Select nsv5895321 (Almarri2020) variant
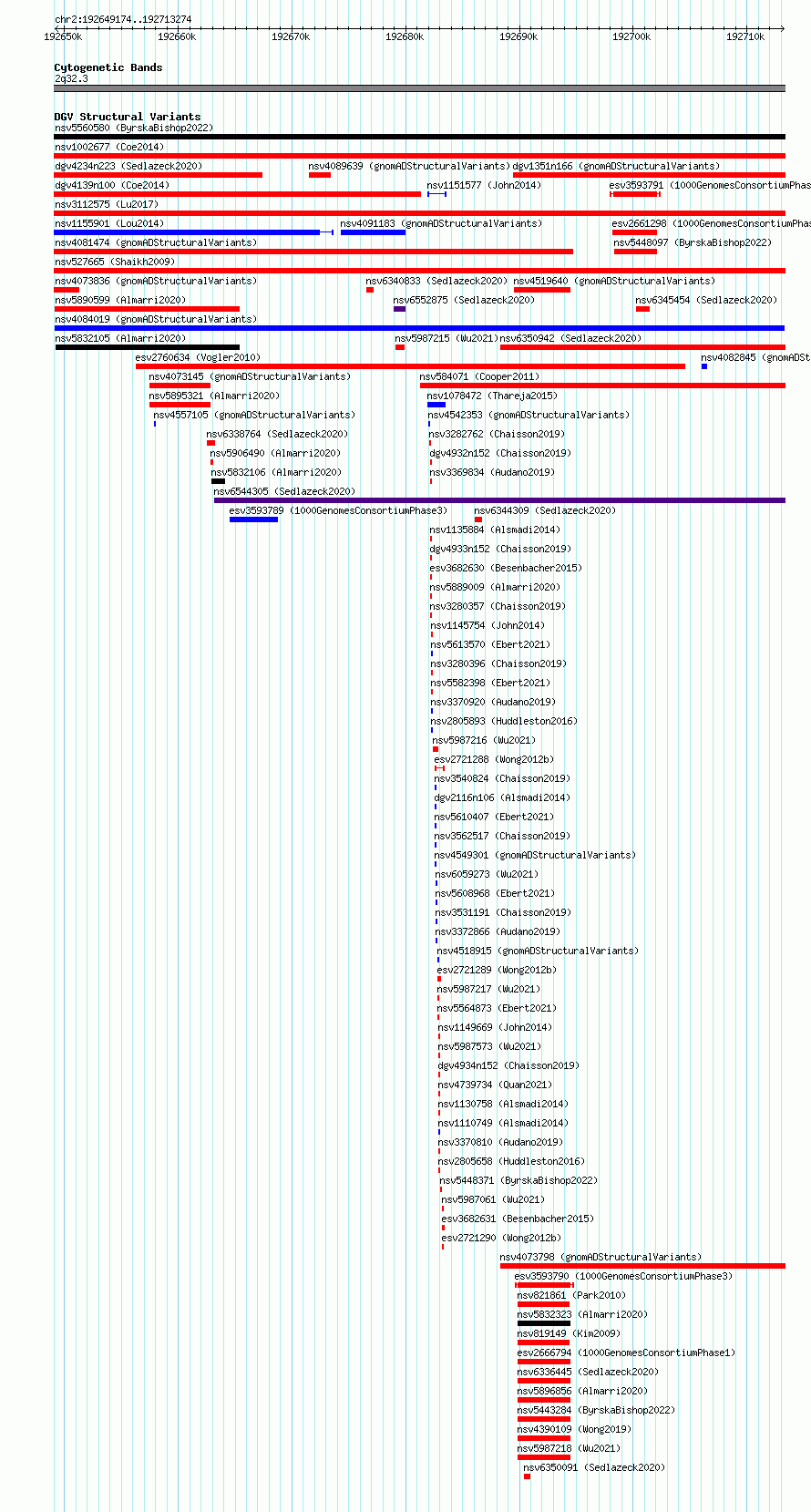The image size is (811, 1512). (x=215, y=396)
